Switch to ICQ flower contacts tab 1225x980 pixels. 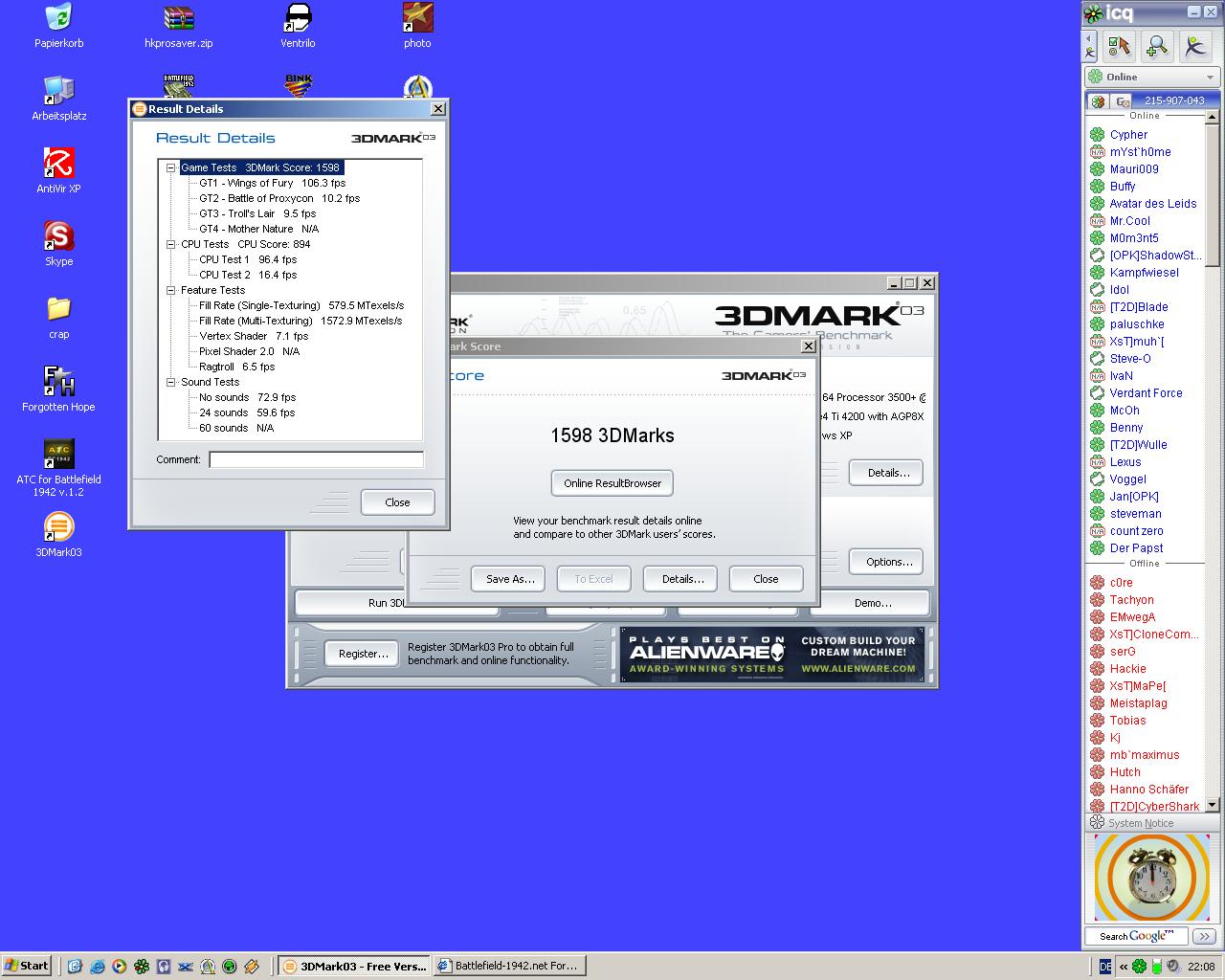1098,100
